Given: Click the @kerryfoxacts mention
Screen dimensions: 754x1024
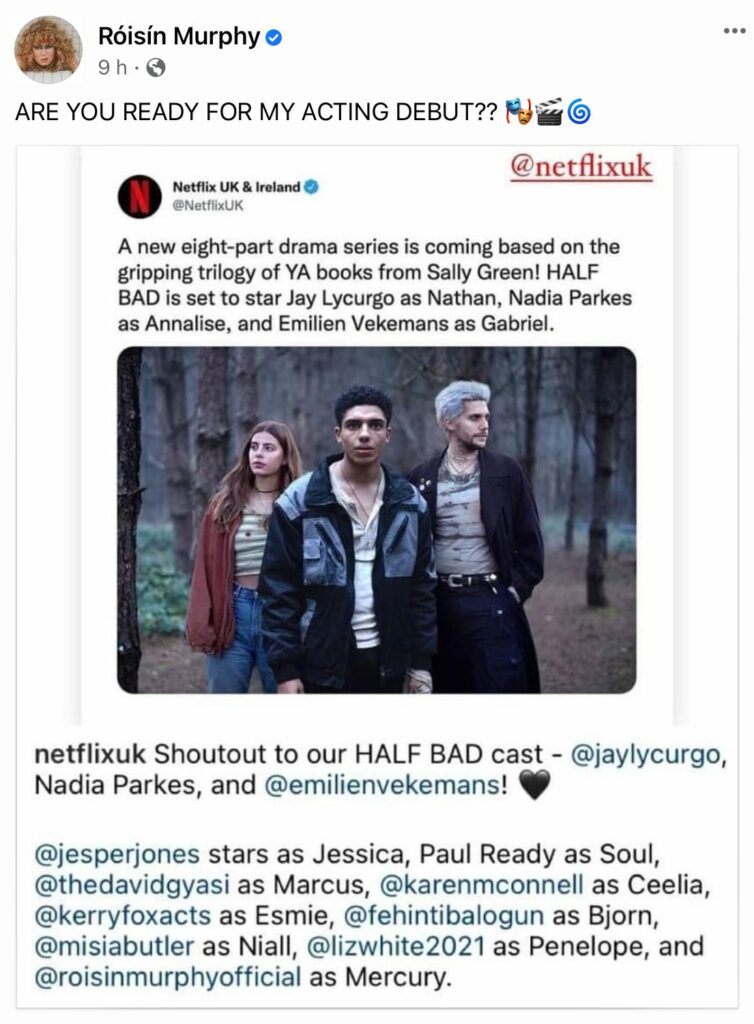Looking at the screenshot, I should pos(123,916).
